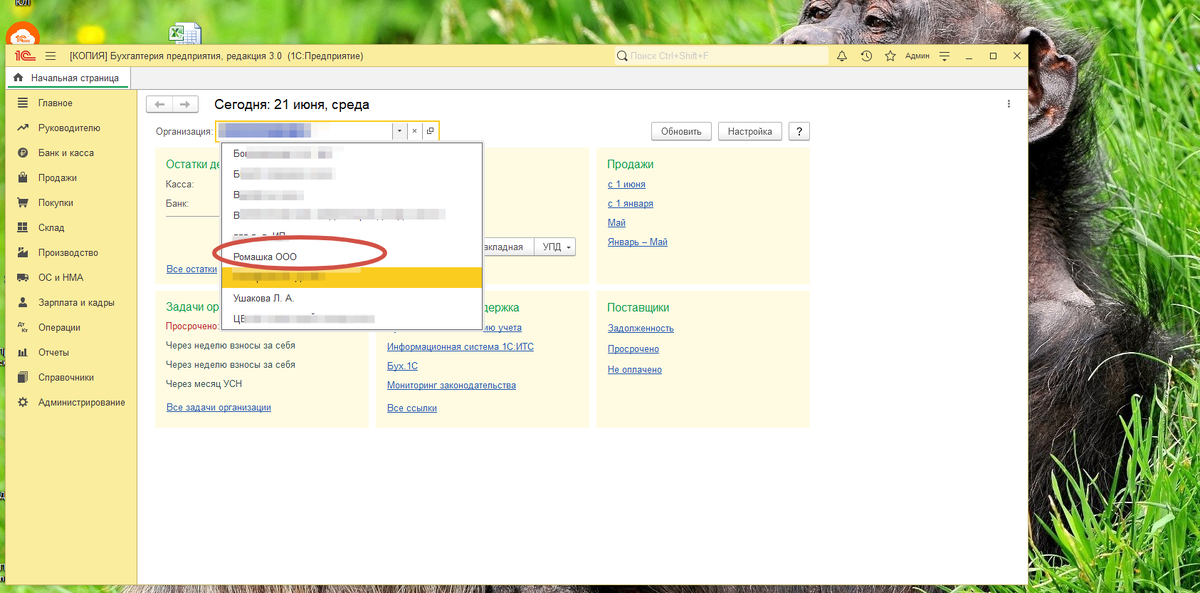Open suppliers Задолженность link
Screen dimensions: 1200x593
pyautogui.click(x=641, y=328)
